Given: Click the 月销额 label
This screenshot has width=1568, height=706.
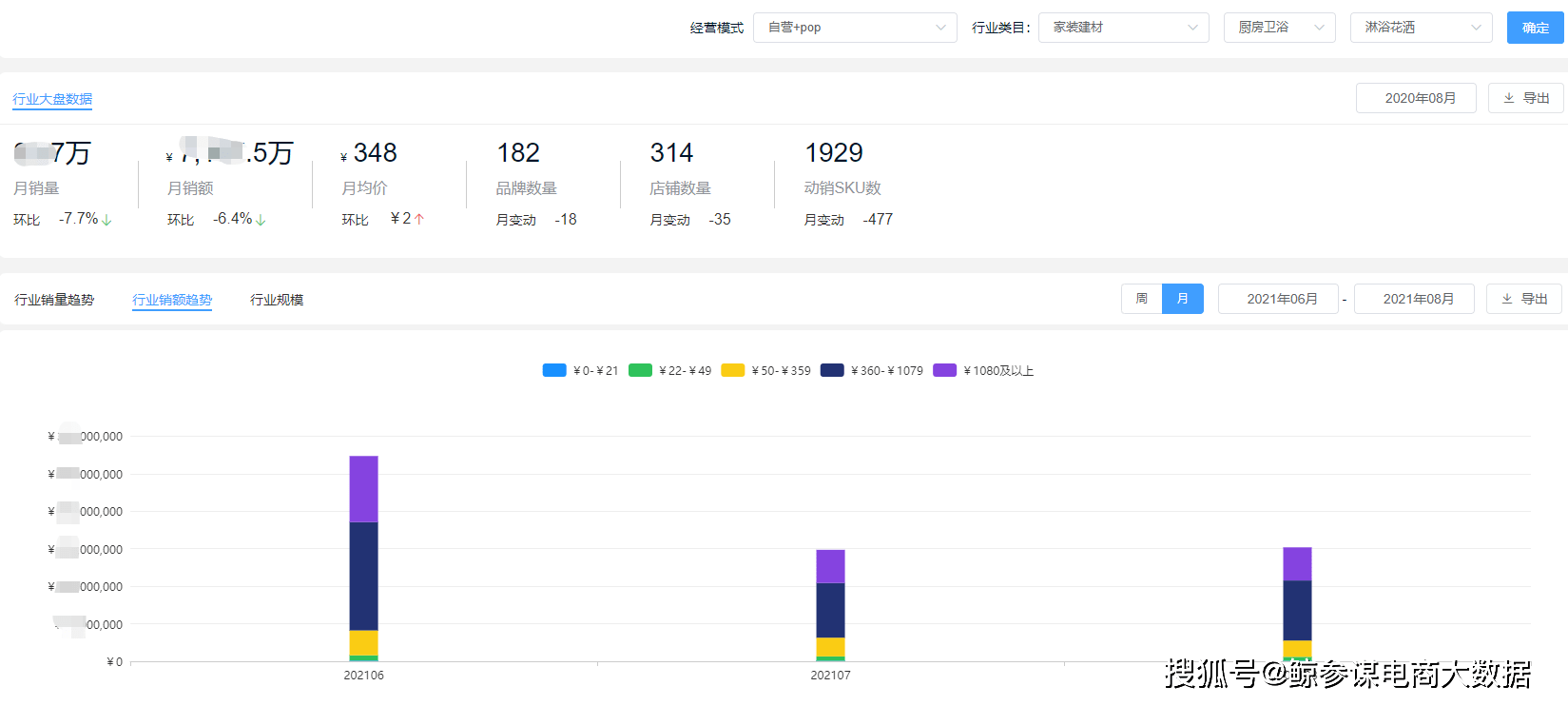Looking at the screenshot, I should click(x=190, y=188).
